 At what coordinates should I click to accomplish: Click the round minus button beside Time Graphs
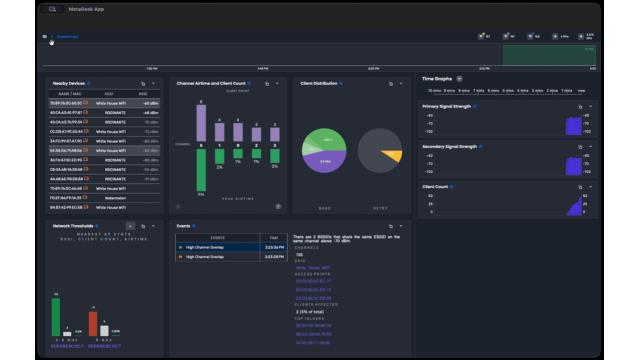[460, 79]
